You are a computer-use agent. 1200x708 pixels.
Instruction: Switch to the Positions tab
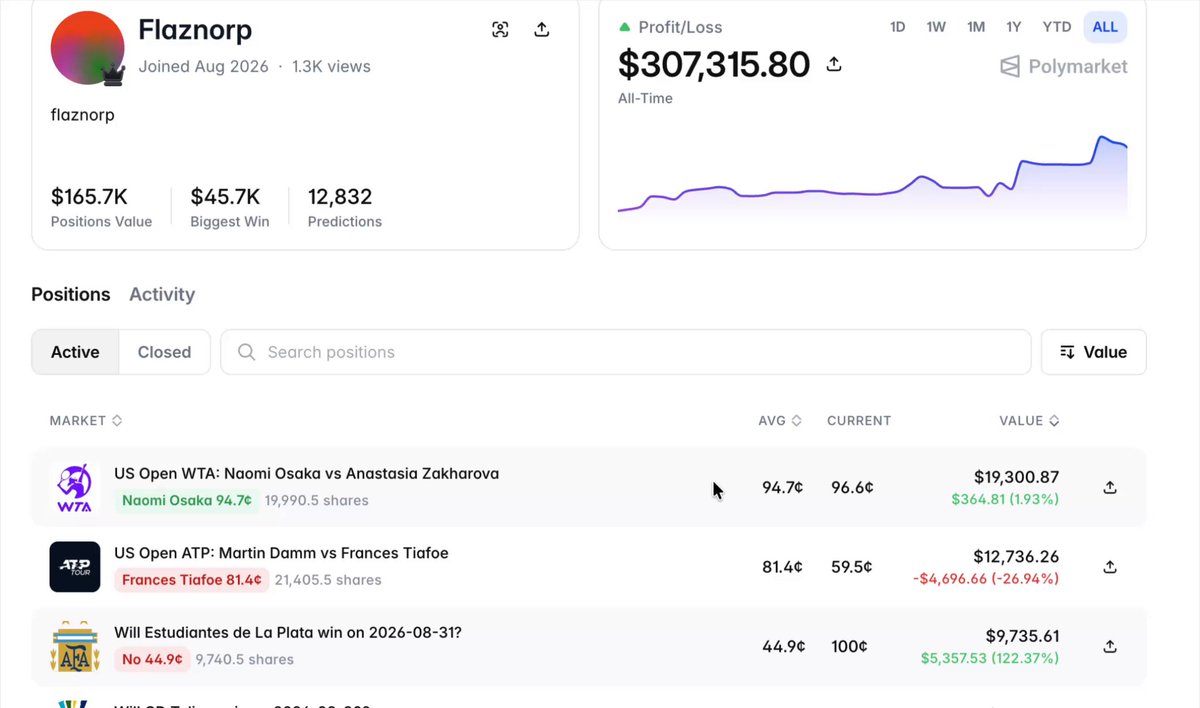71,294
